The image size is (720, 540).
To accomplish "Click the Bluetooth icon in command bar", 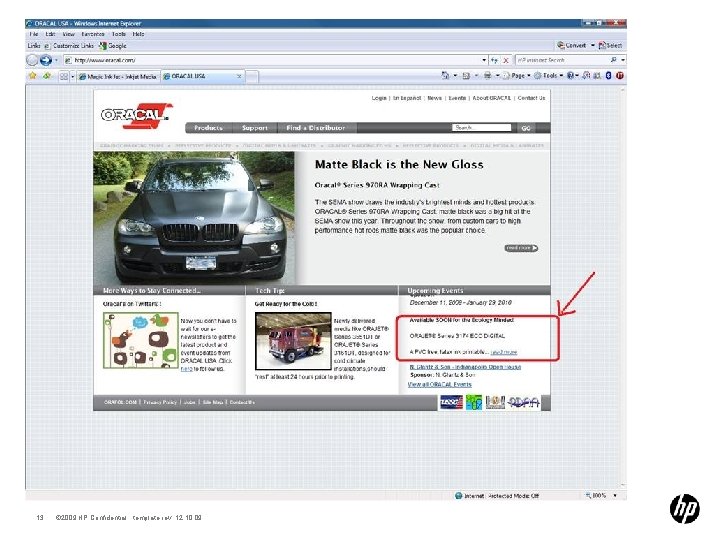I will click(608, 75).
